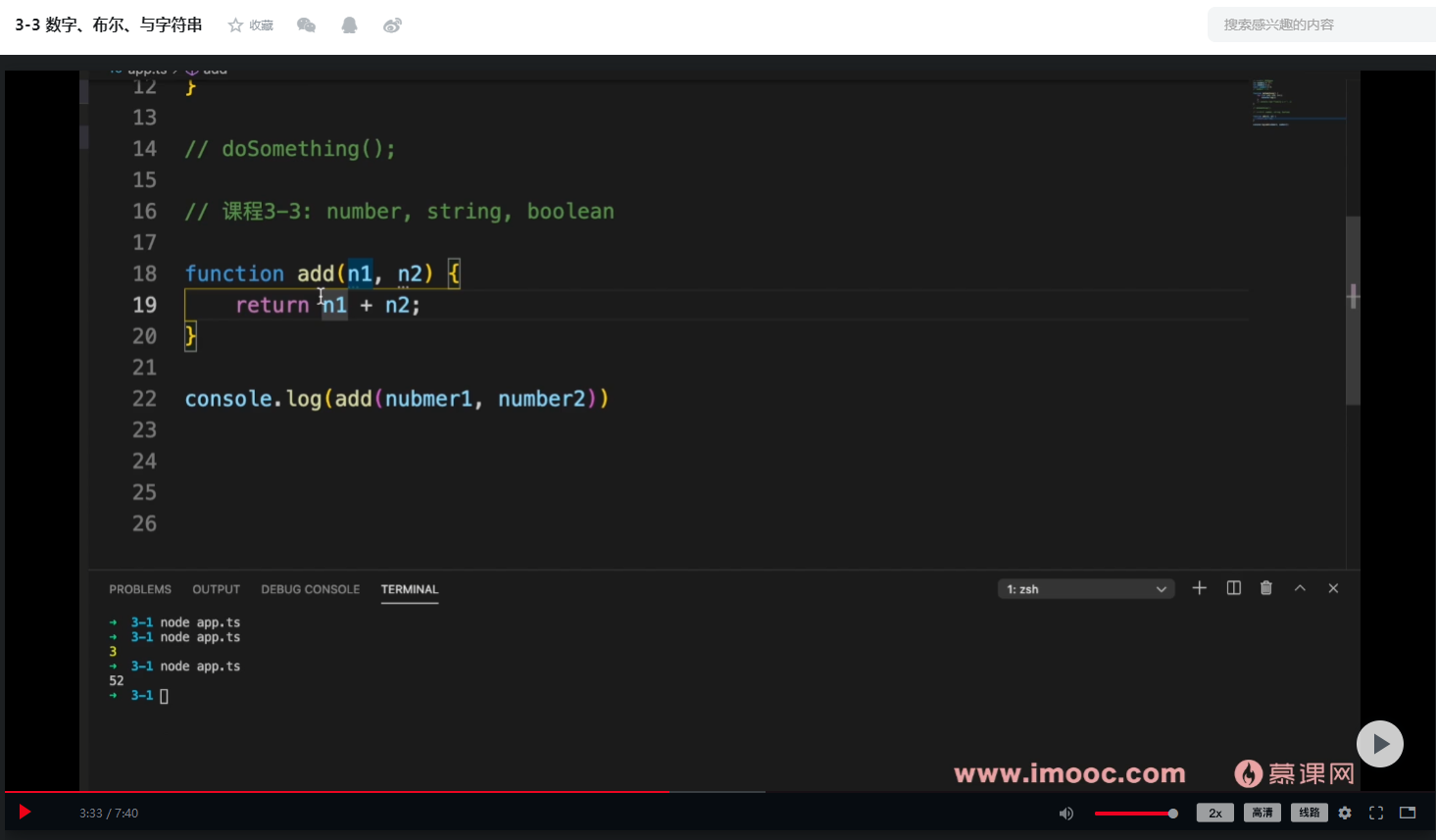
Task: Open the 高清 video quality menu
Action: point(1263,813)
